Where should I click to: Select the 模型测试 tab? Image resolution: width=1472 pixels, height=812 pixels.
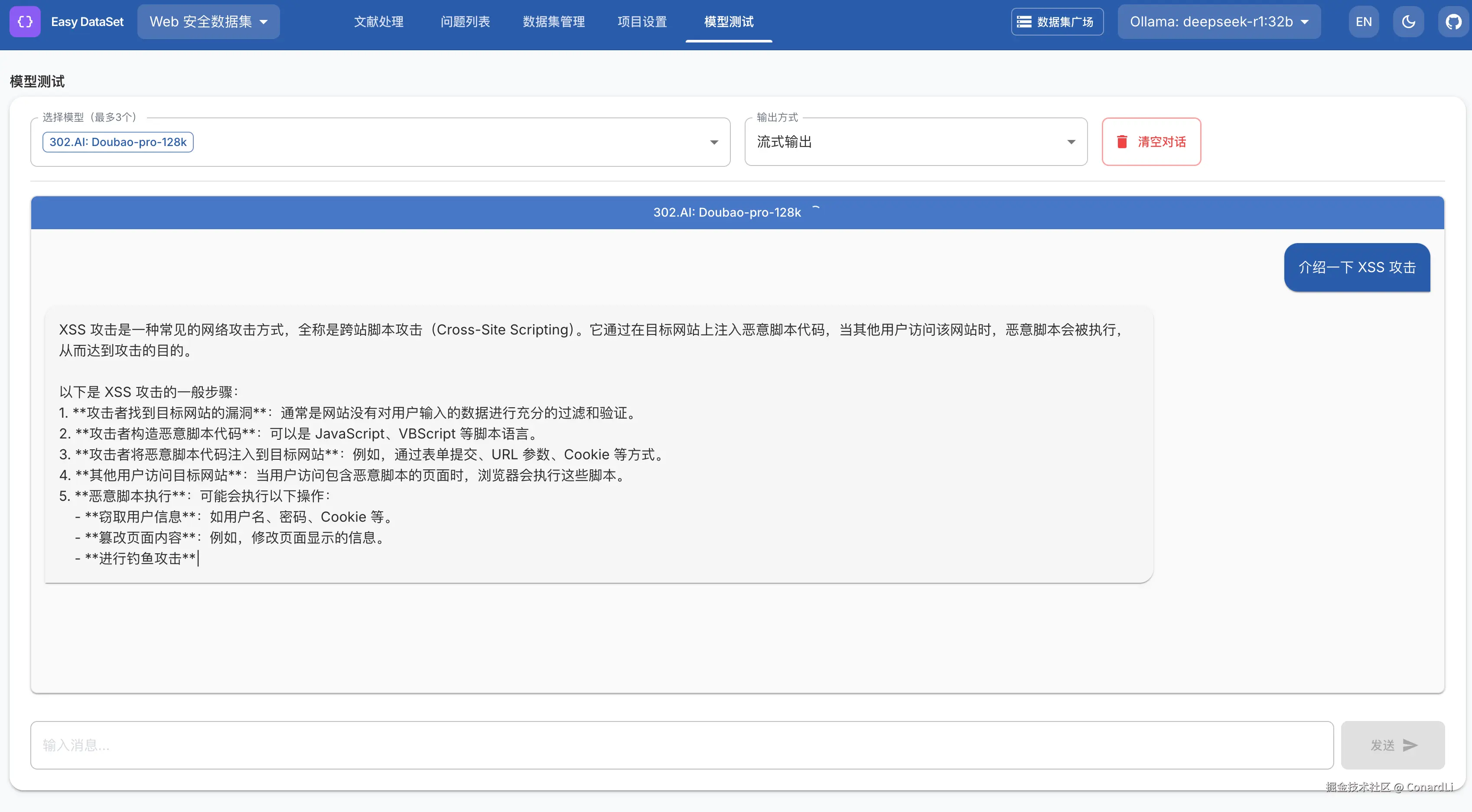[729, 22]
